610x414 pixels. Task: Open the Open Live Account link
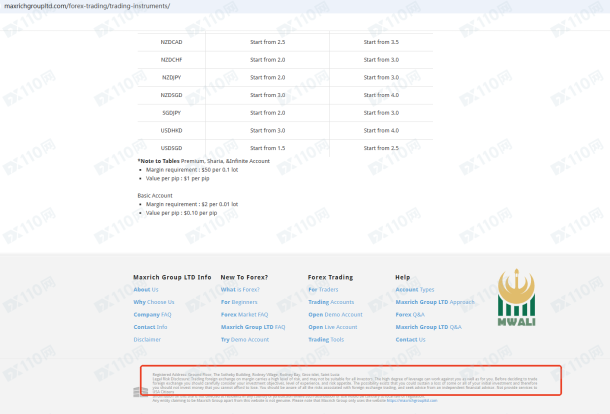[333, 327]
